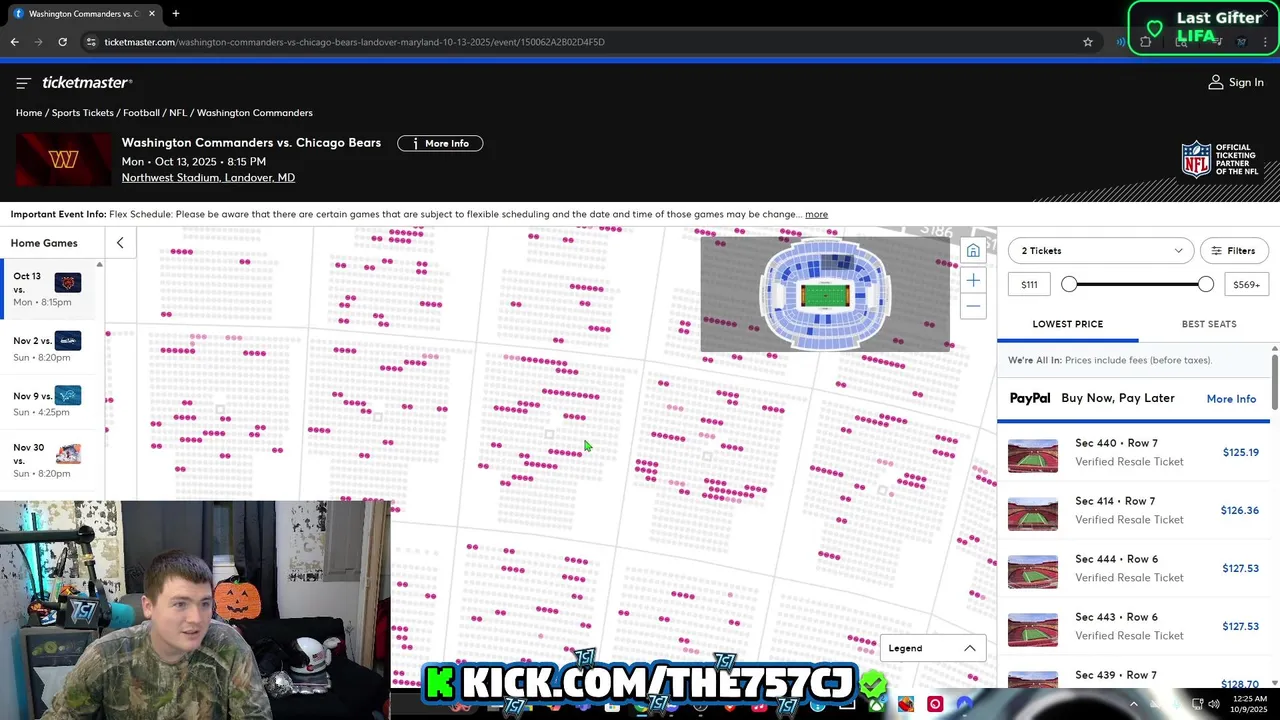Click the right price slider handle
The height and width of the screenshot is (720, 1280).
(1206, 285)
